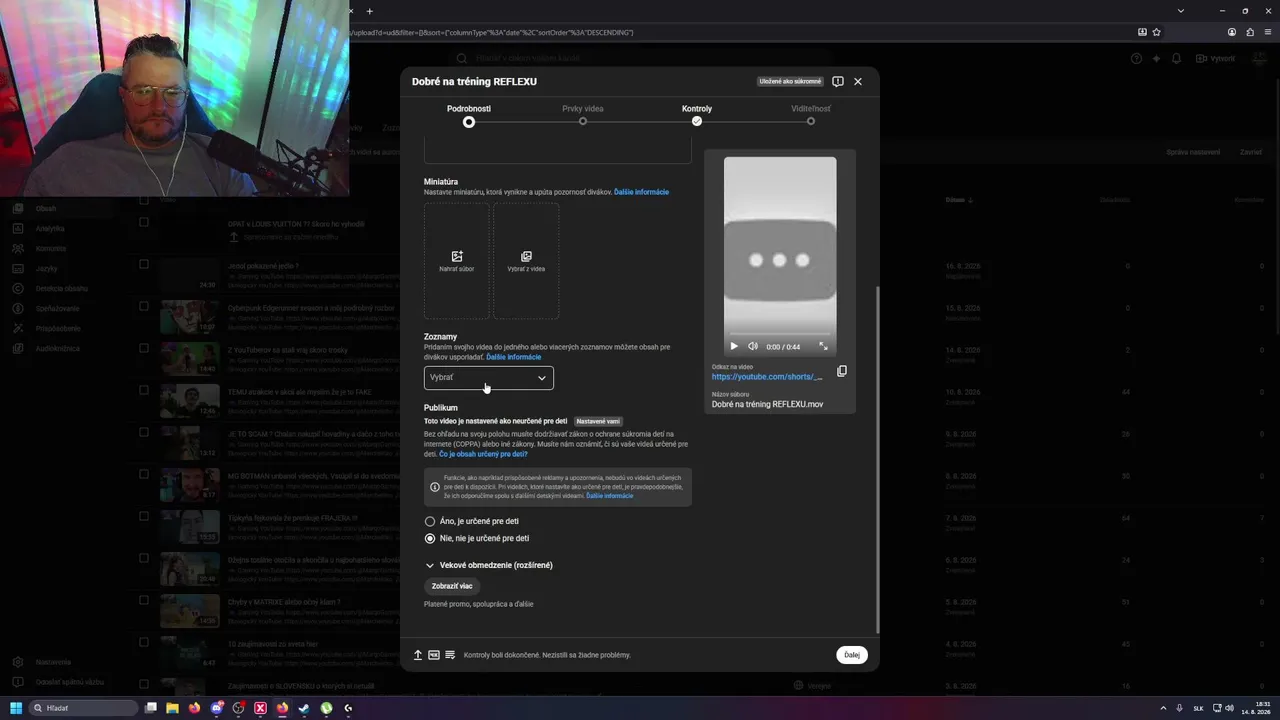Tick the checkbox for the 'JE TO SCAM' video row
Screen dimensions: 1280x720
pos(144,432)
